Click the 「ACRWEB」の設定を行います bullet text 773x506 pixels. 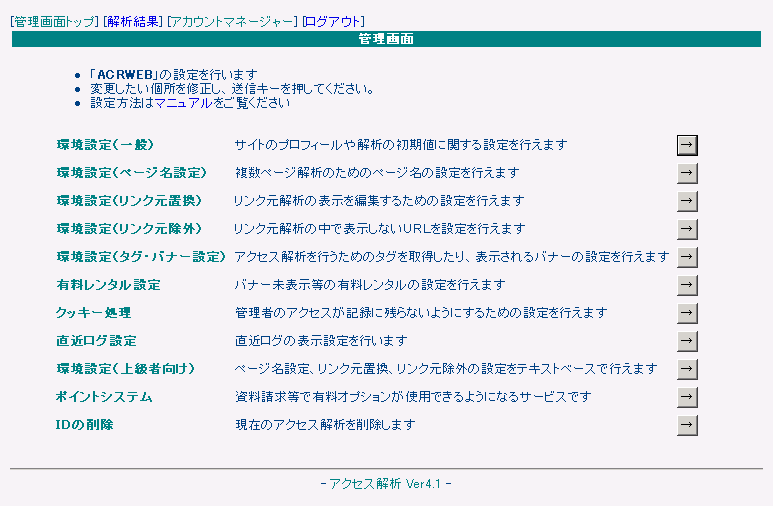[174, 75]
